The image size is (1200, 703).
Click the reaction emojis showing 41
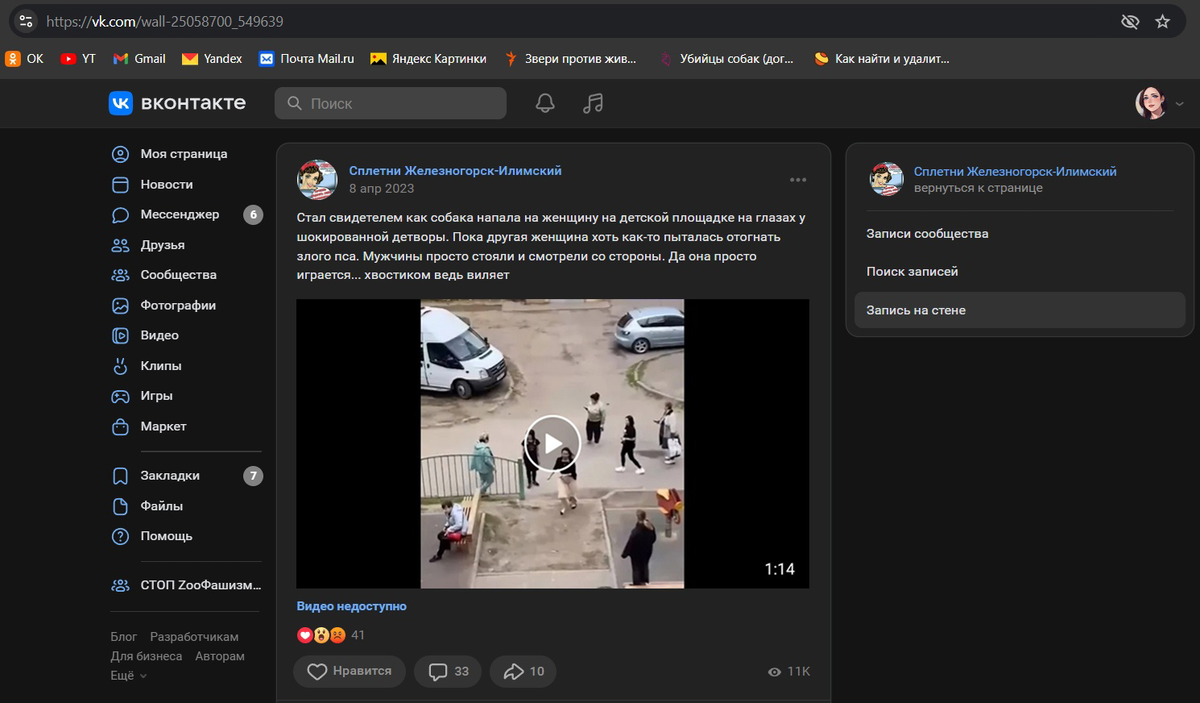(x=331, y=635)
